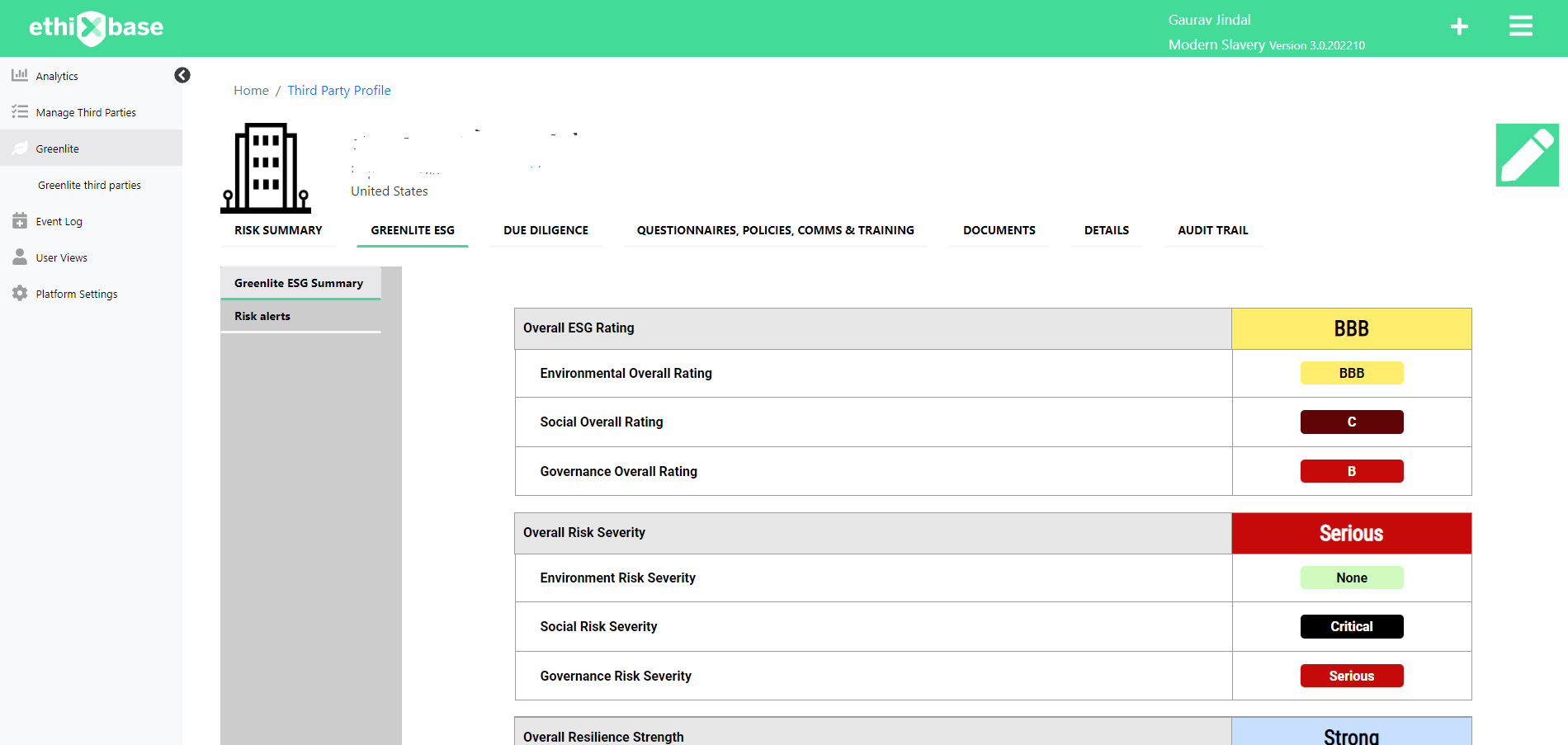
Task: Open Platform Settings
Action: [x=76, y=294]
